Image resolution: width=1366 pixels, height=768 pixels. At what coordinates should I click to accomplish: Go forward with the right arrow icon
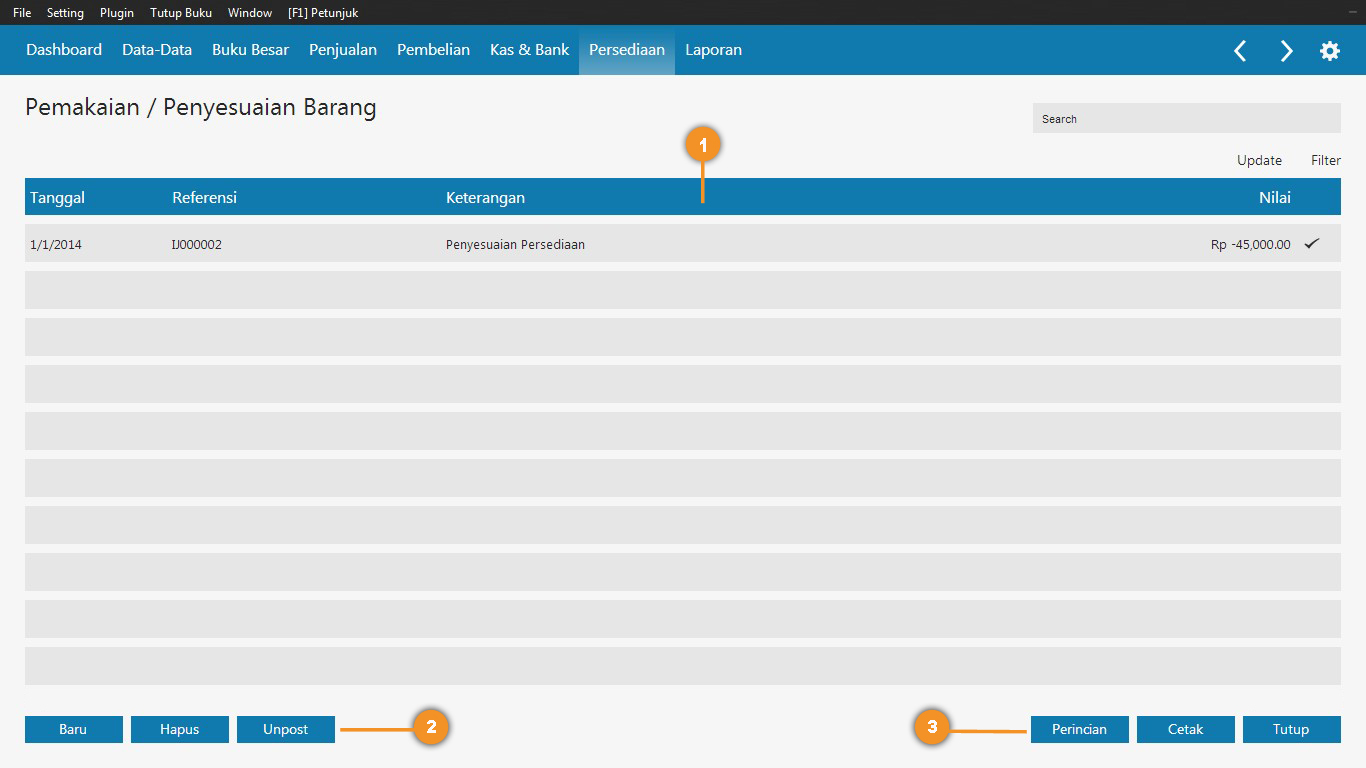pyautogui.click(x=1286, y=51)
